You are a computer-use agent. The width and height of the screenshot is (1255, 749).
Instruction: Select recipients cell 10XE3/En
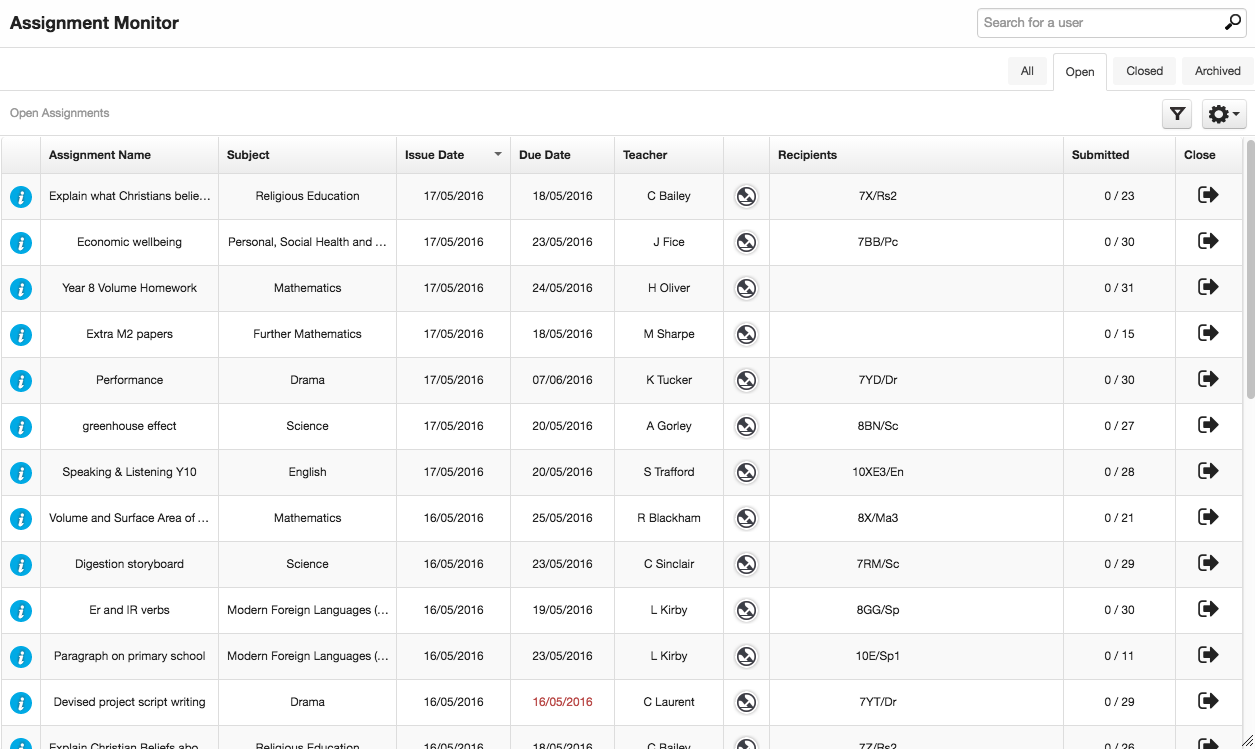pyautogui.click(x=878, y=472)
